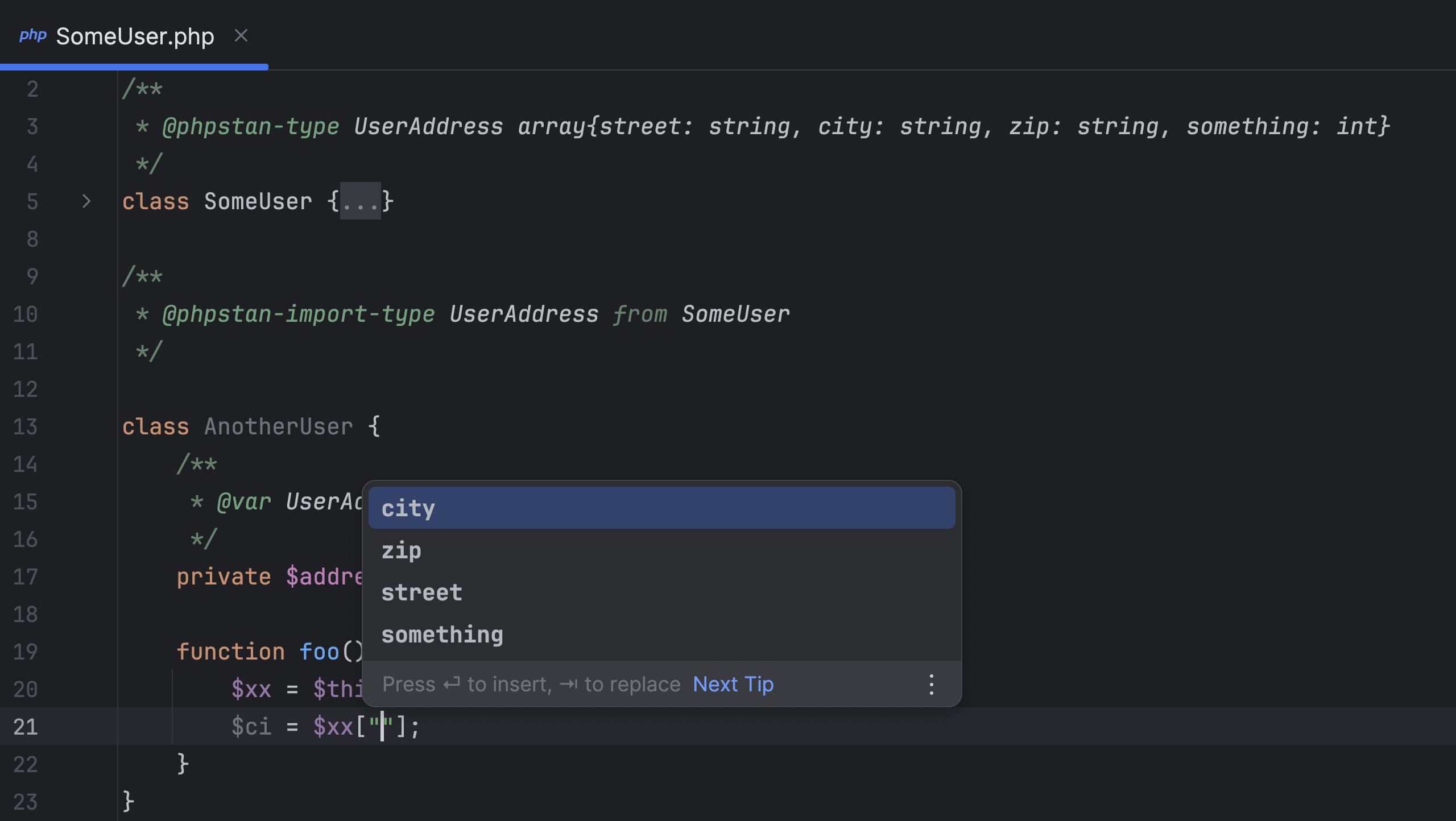The height and width of the screenshot is (821, 1456).
Task: Place cursor on AnotherUser class name
Action: [279, 426]
